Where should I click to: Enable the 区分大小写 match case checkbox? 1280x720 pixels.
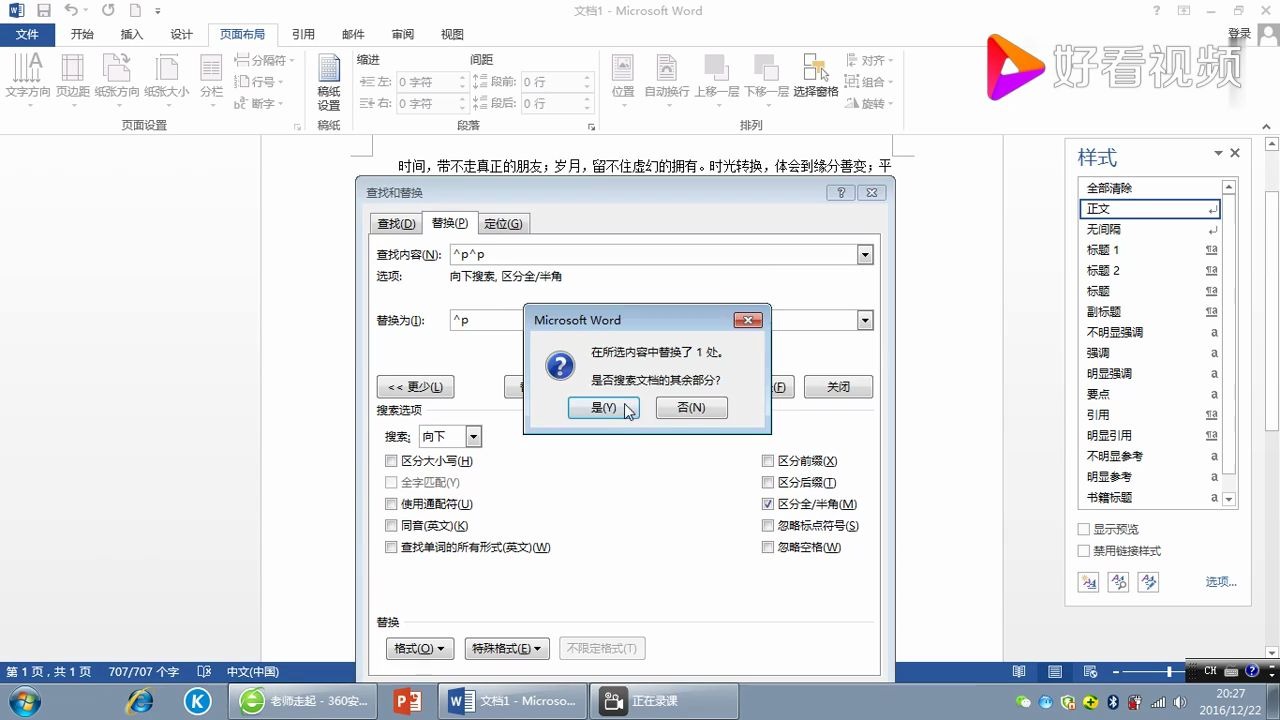point(391,460)
